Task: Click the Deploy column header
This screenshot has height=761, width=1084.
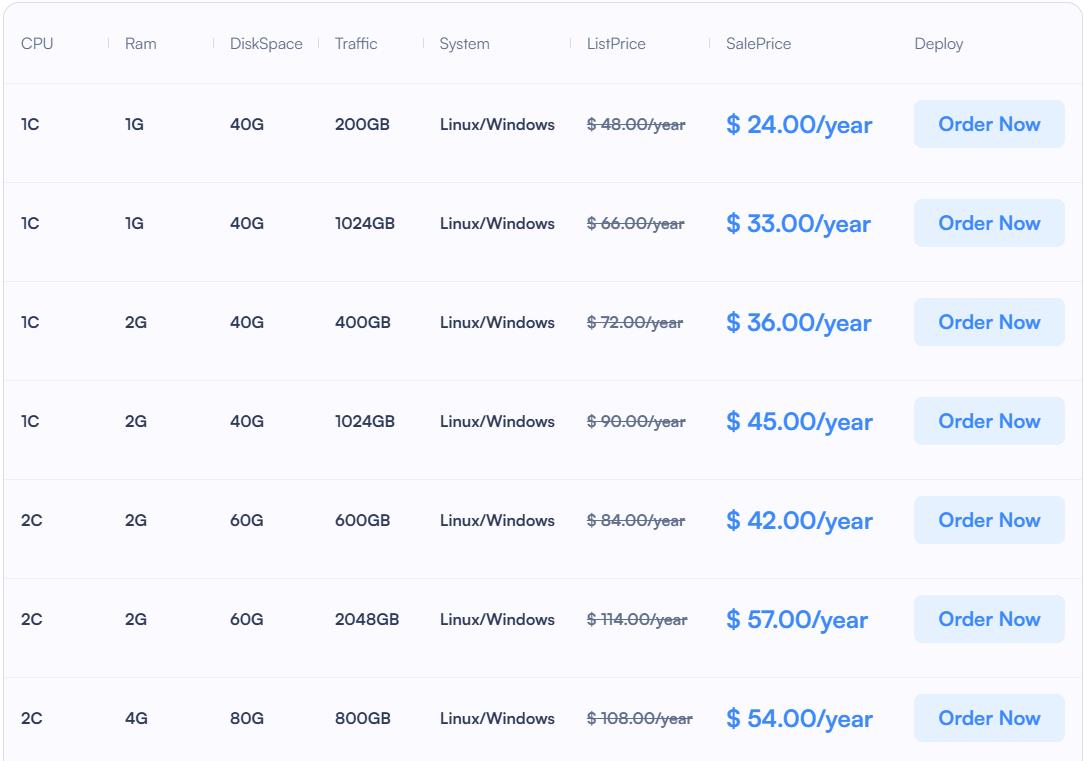Action: (939, 44)
